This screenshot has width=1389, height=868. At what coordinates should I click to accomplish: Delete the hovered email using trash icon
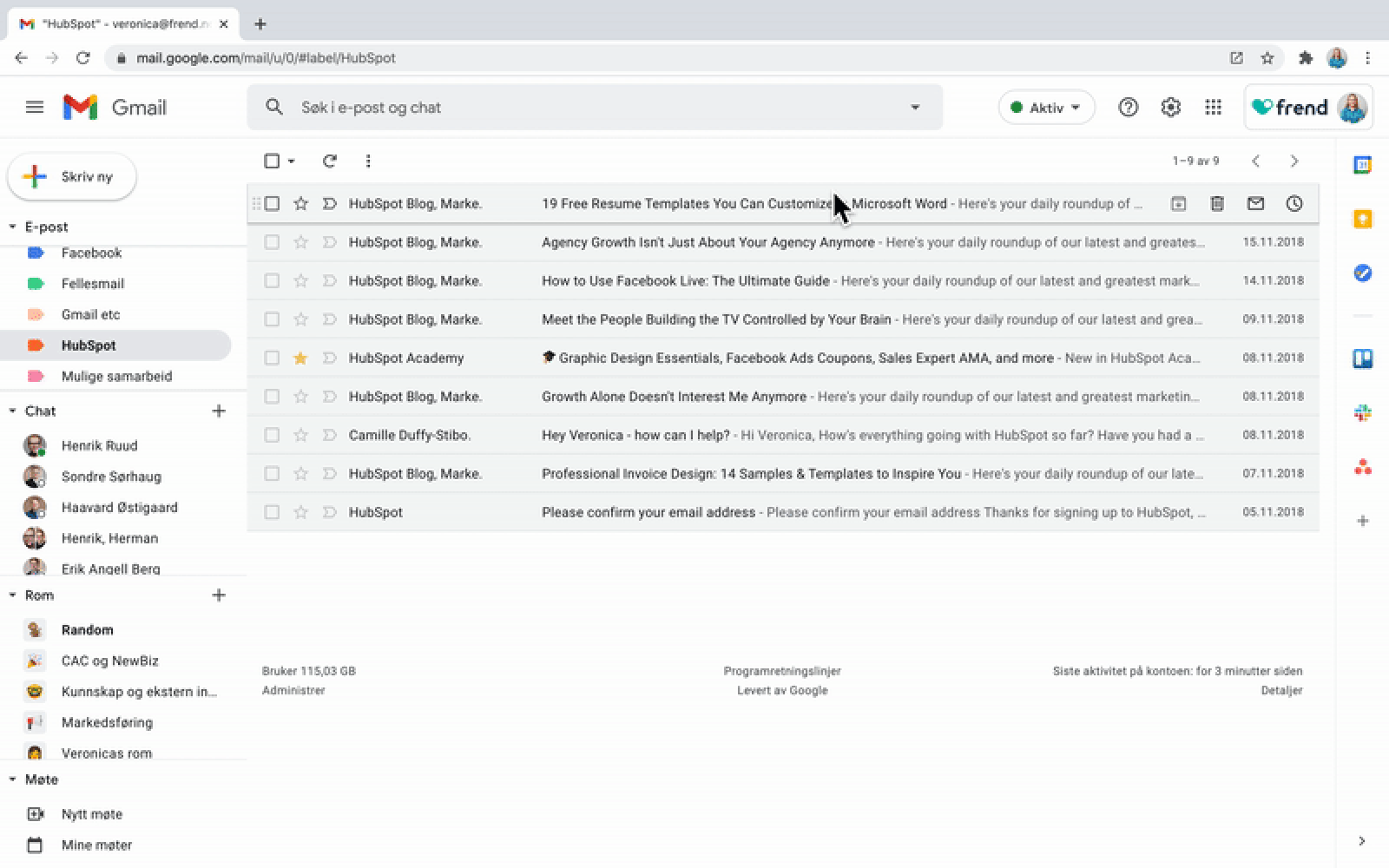click(x=1217, y=204)
